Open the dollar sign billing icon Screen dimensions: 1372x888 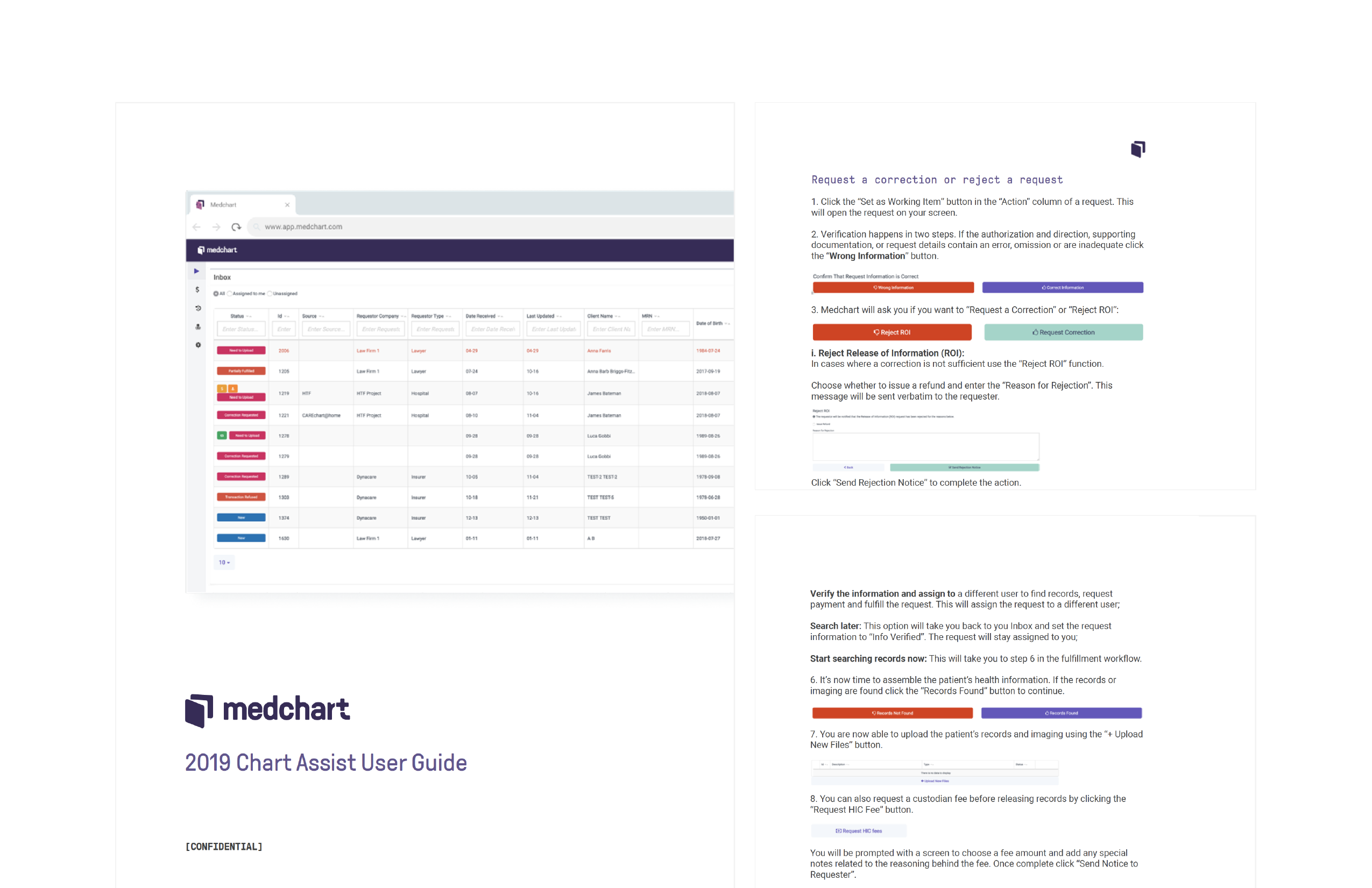click(x=197, y=289)
